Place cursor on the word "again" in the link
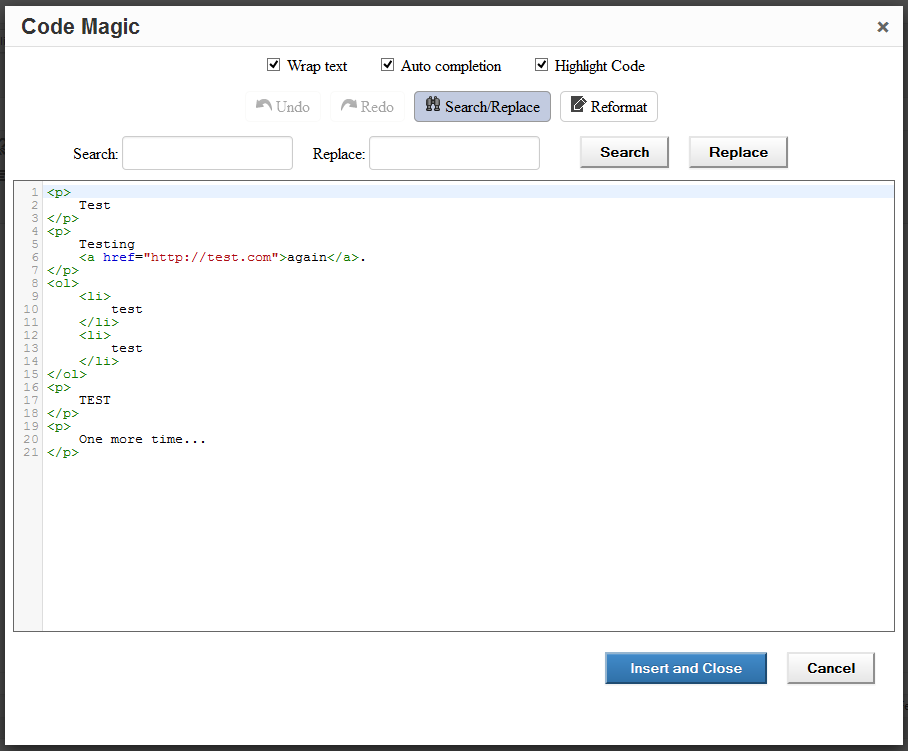Viewport: 908px width, 751px height. point(306,257)
